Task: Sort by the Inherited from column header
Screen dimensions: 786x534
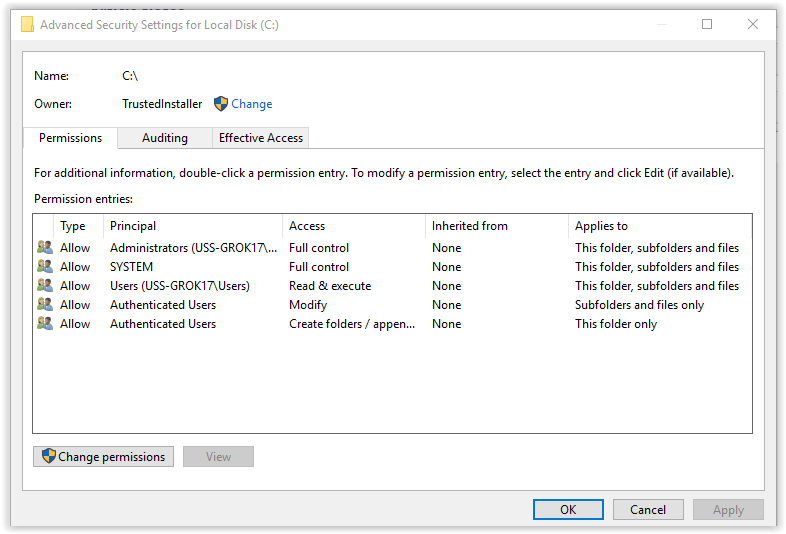Action: click(x=497, y=226)
